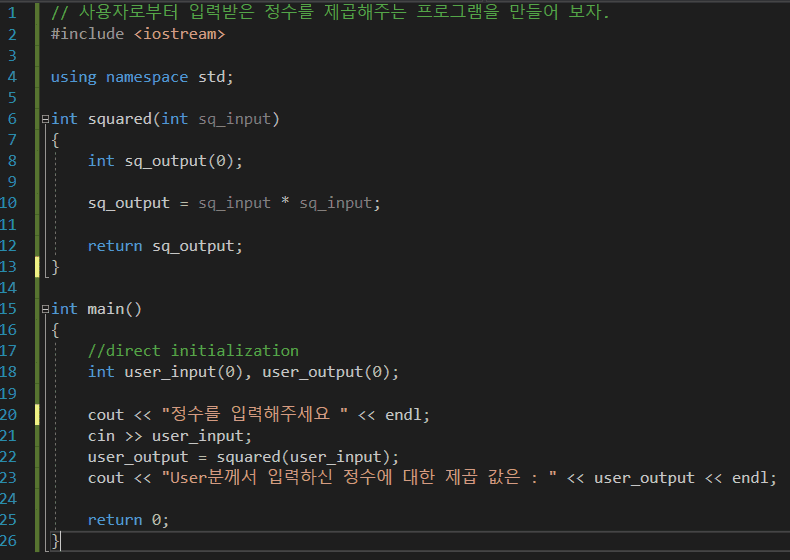Click the Korean comment on line 1

(331, 12)
